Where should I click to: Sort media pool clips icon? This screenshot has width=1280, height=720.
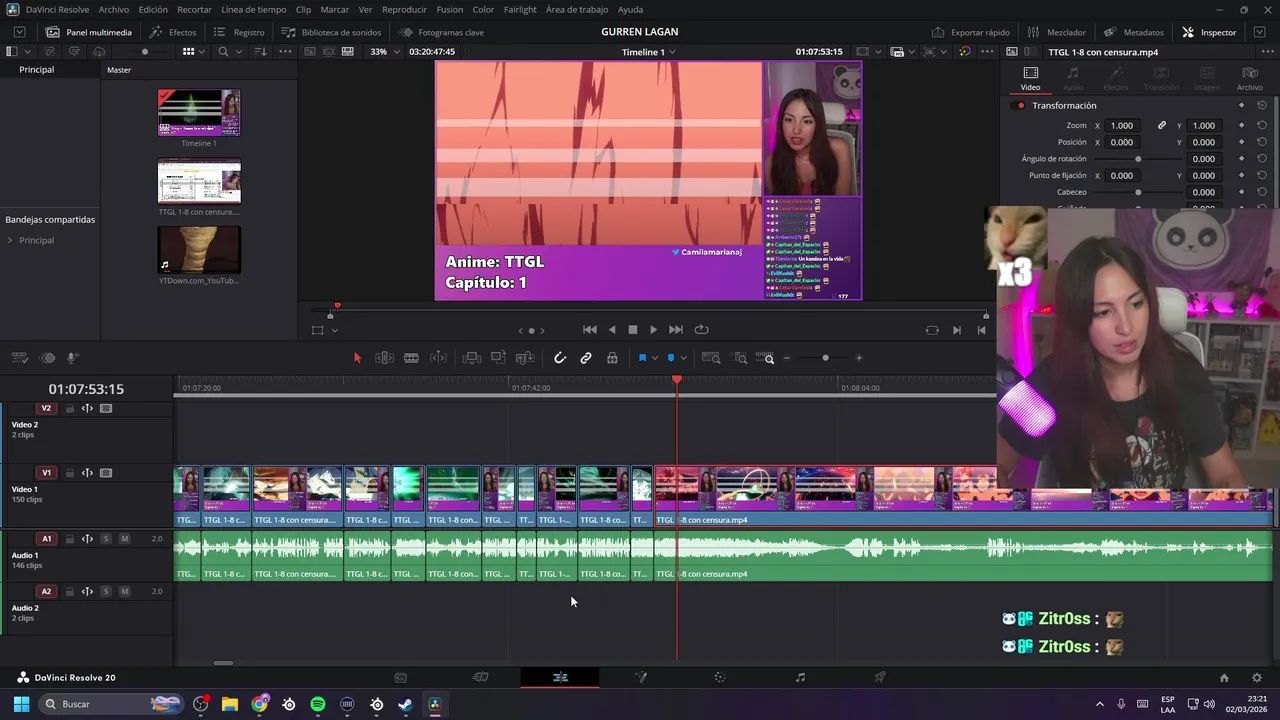(x=260, y=51)
